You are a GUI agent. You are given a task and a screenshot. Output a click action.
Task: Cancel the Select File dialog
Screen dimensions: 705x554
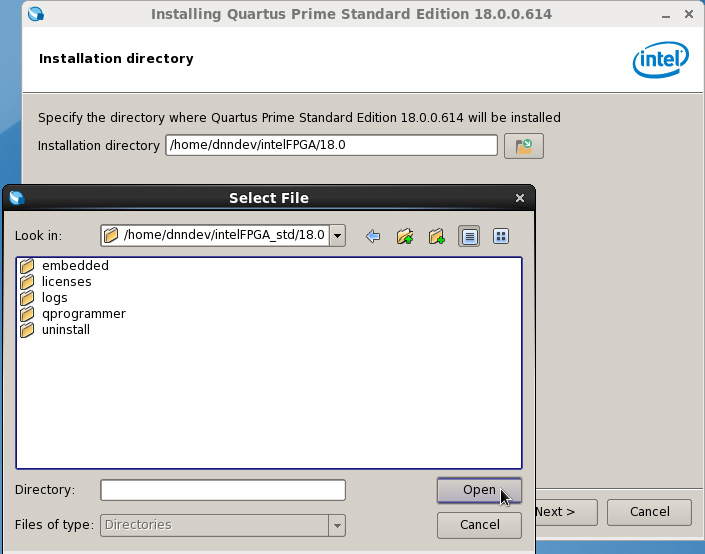pos(479,525)
